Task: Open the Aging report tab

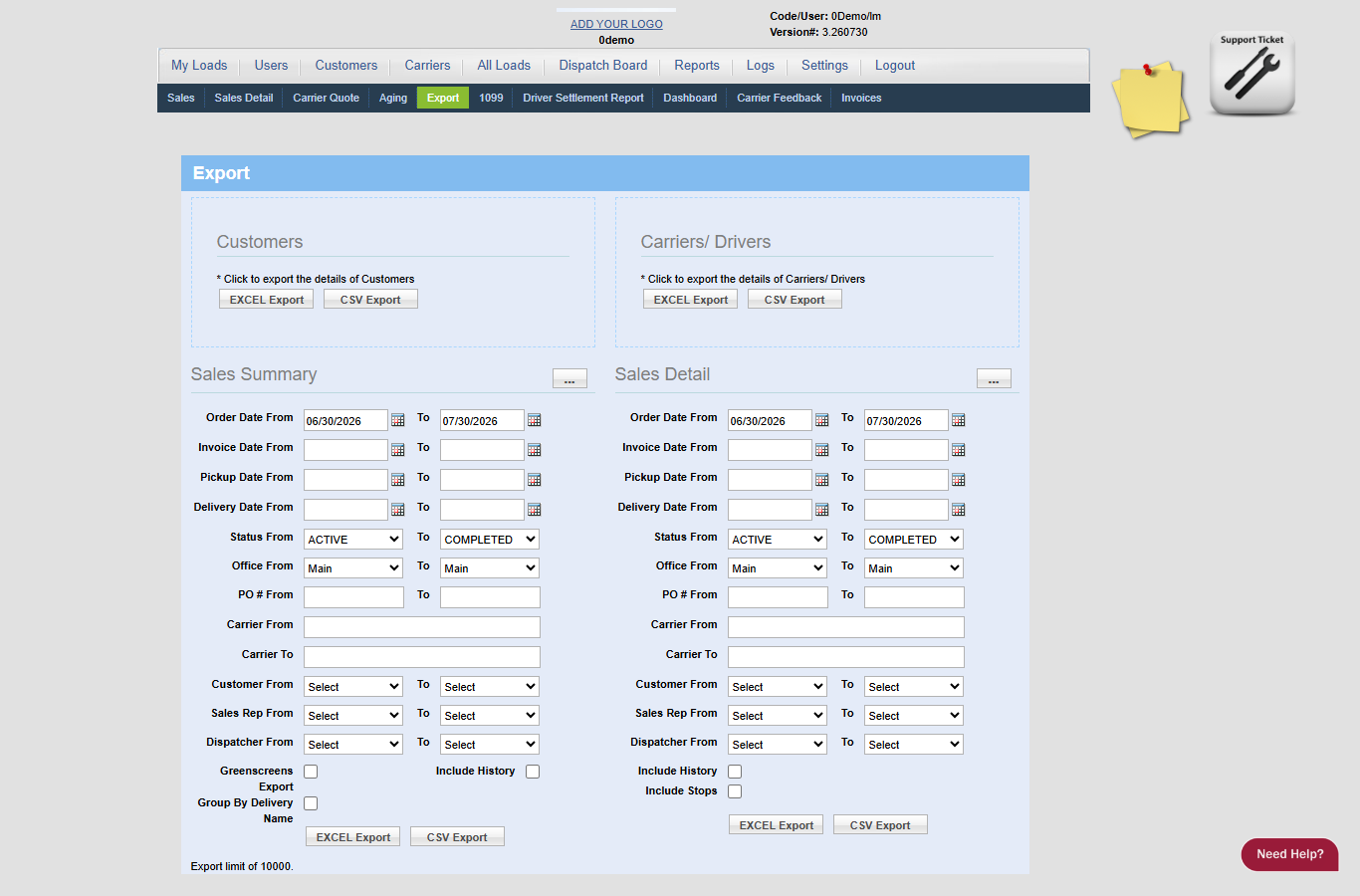Action: click(393, 98)
